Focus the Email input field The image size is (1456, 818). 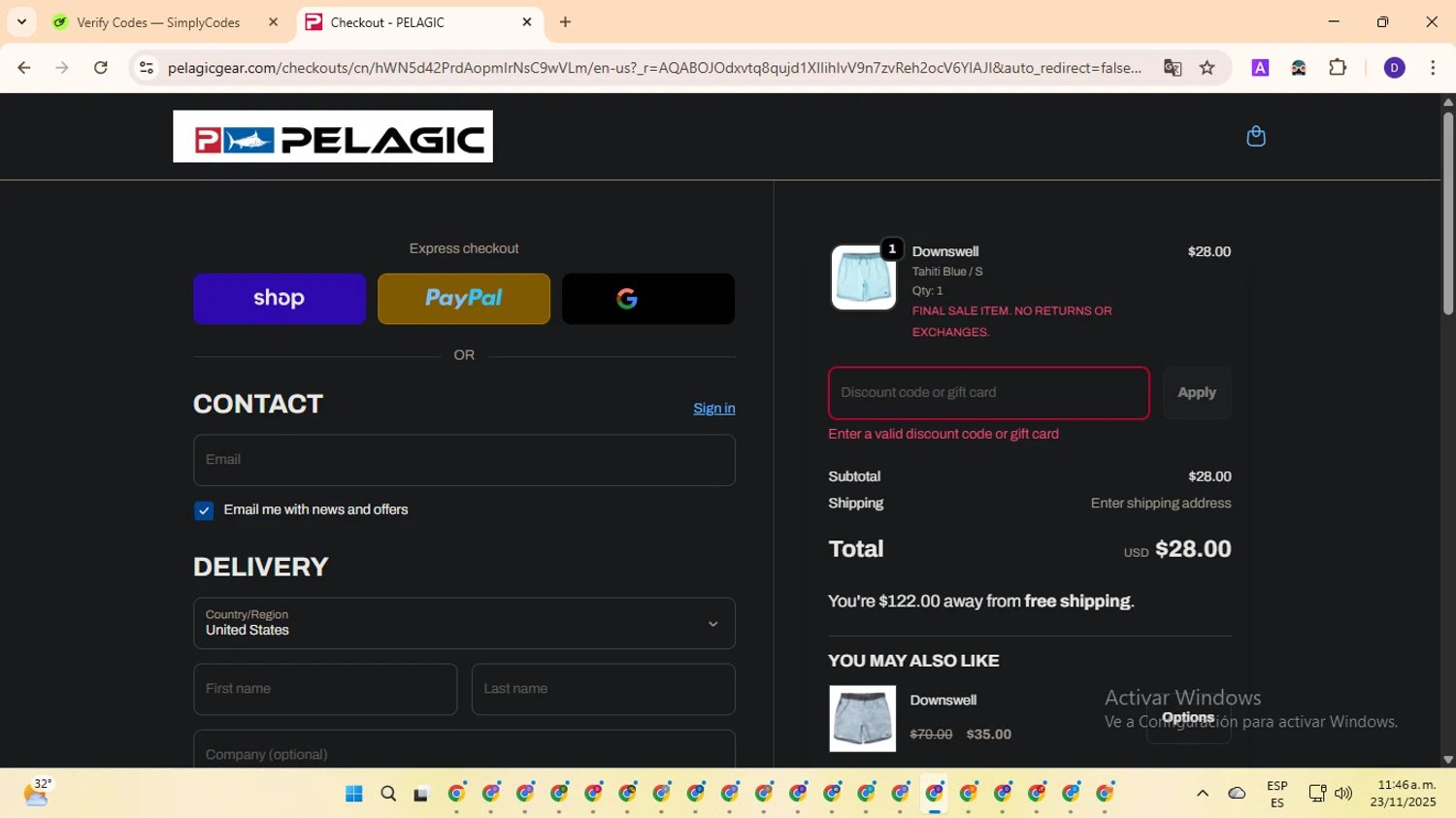pyautogui.click(x=464, y=460)
